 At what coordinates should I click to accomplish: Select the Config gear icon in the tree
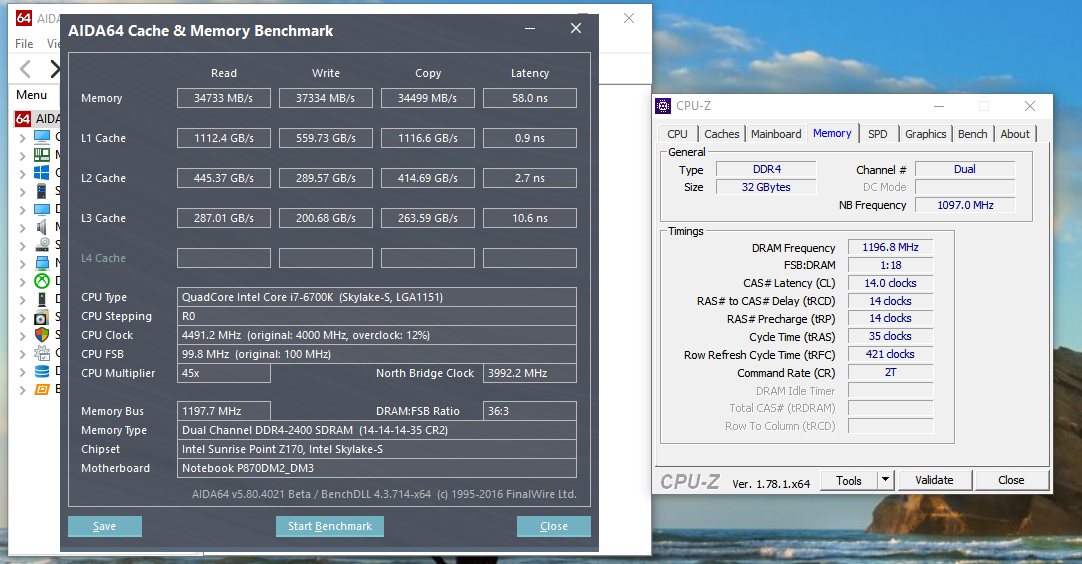pos(42,353)
